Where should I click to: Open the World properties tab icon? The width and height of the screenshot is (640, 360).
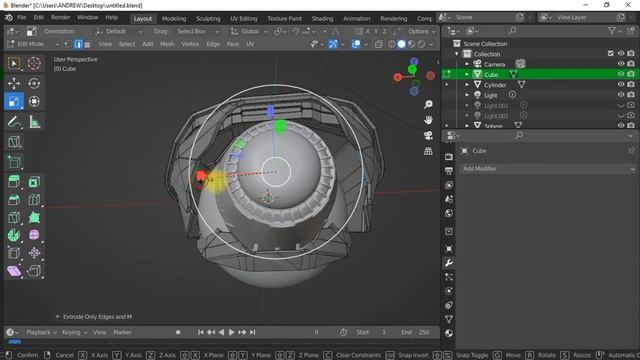pyautogui.click(x=449, y=213)
